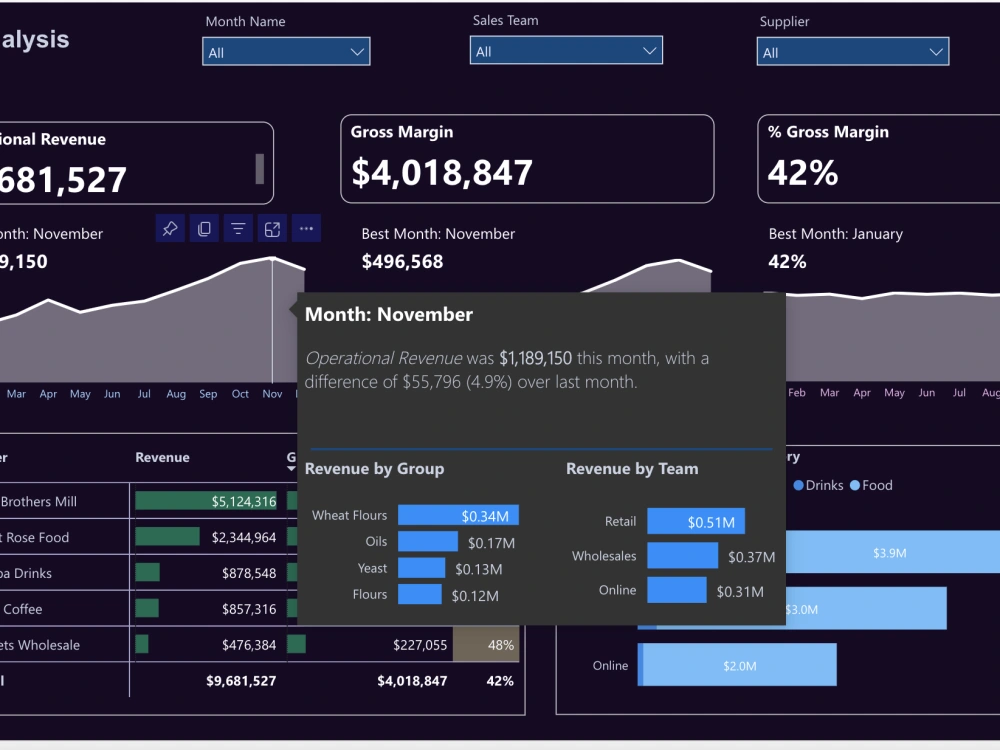The image size is (1000, 750).
Task: Open more options ellipsis on revenue chart
Action: [306, 228]
